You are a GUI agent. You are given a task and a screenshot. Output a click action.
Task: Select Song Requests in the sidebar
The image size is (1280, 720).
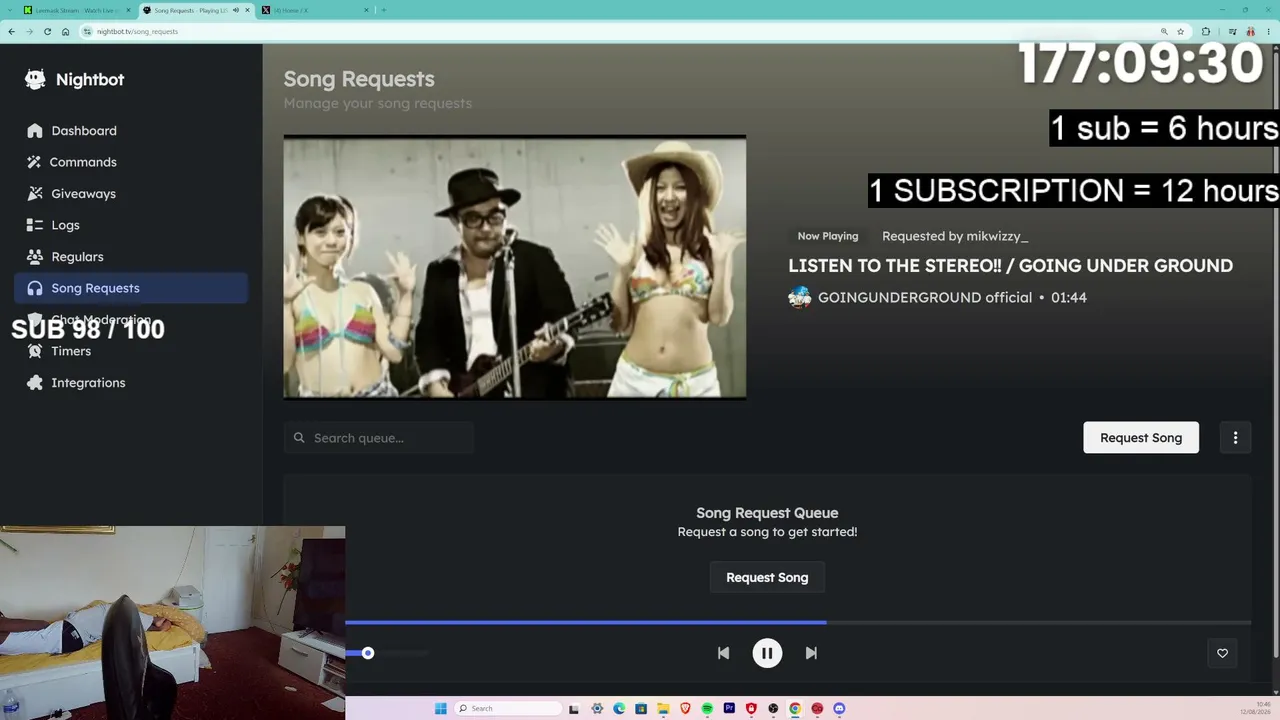click(131, 288)
